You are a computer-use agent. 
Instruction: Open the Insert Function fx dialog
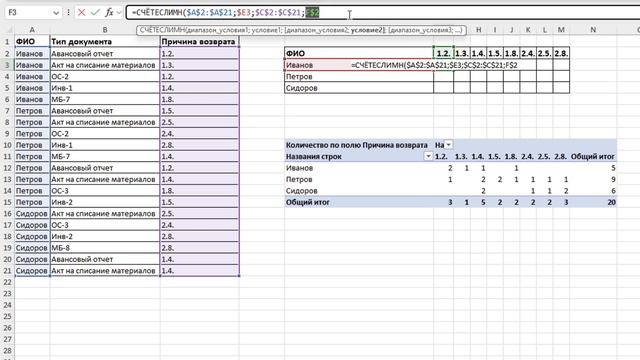pyautogui.click(x=109, y=13)
